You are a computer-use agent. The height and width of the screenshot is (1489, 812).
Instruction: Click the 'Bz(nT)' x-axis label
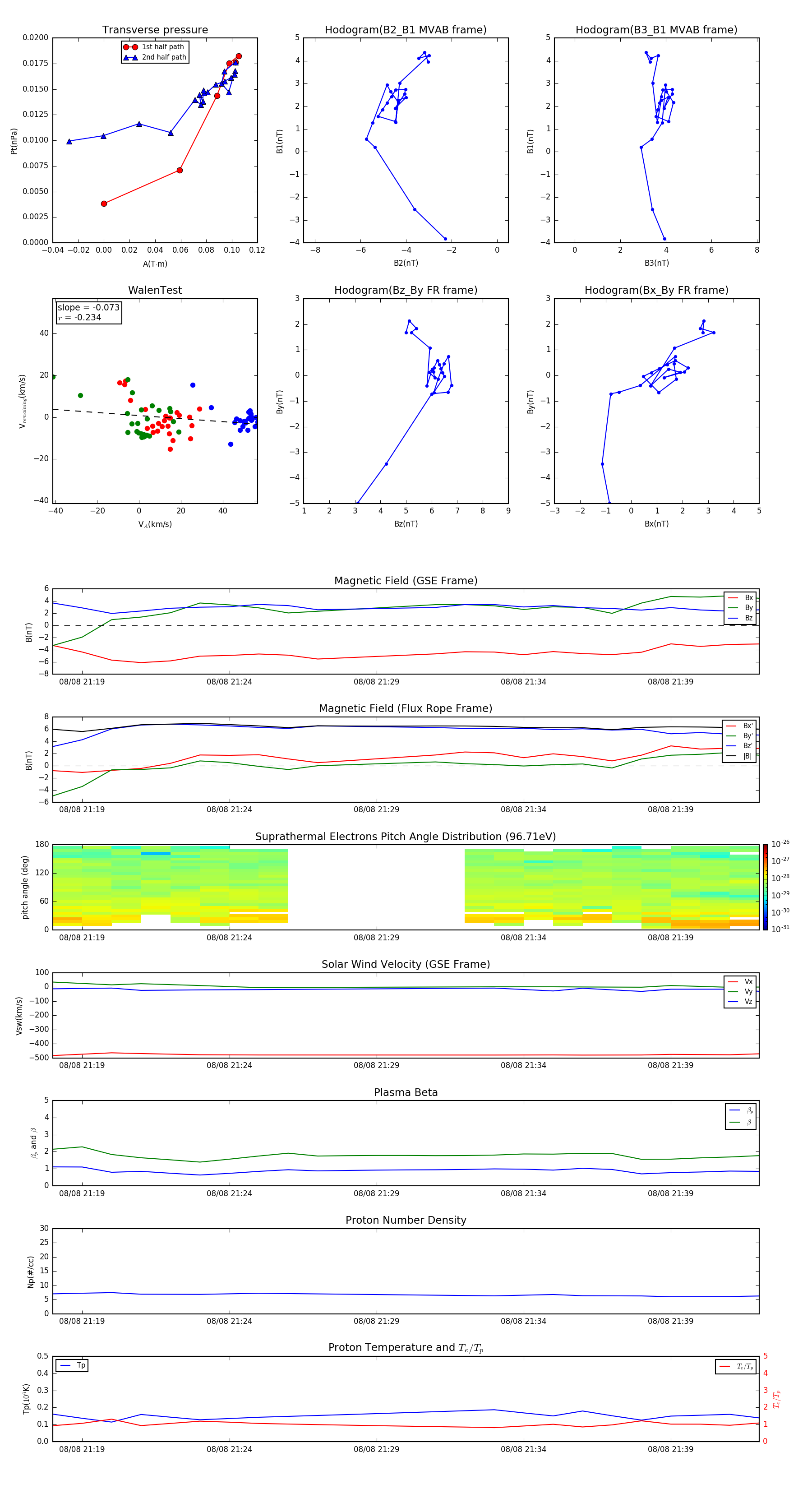tap(406, 524)
